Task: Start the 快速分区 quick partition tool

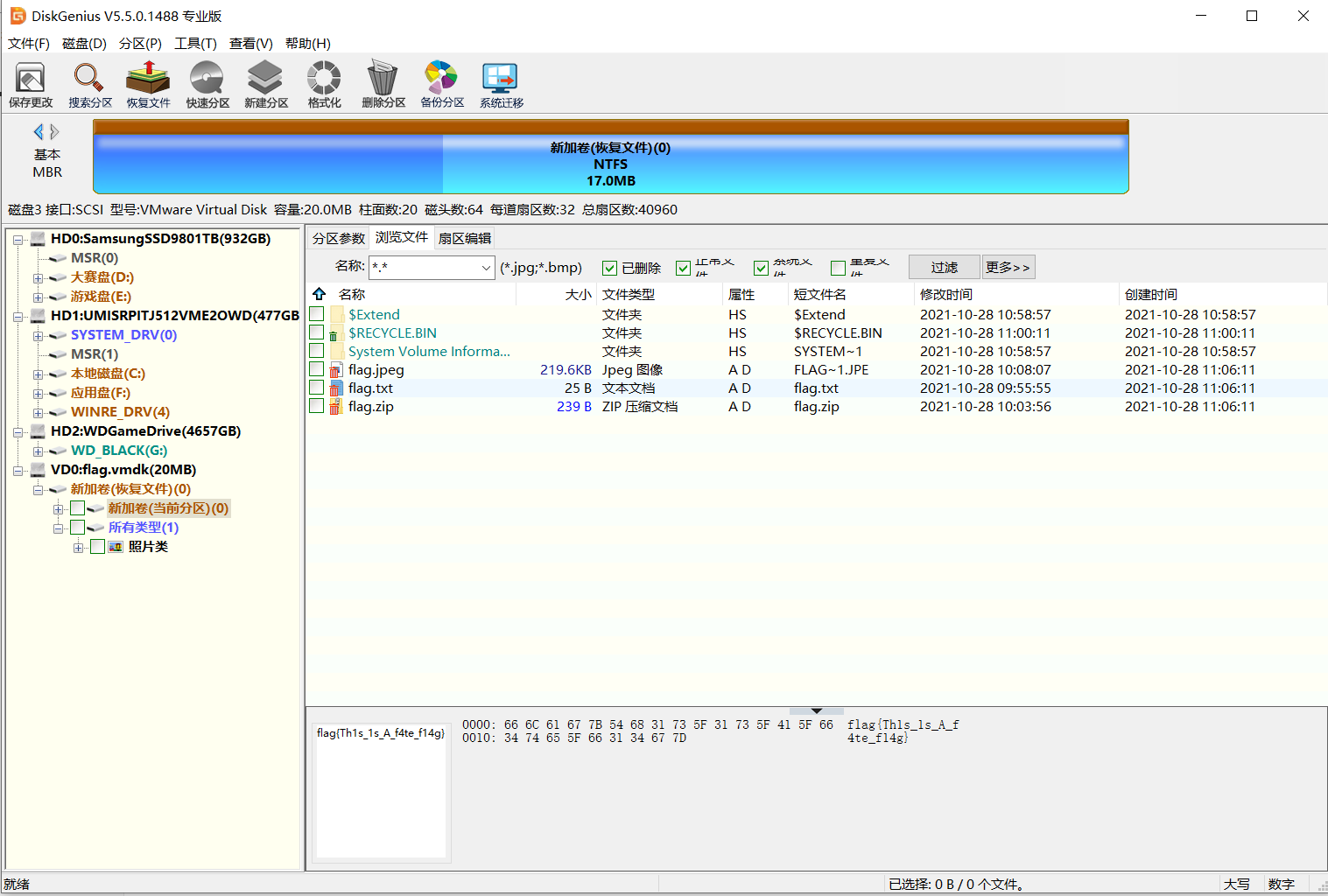Action: pos(207,85)
